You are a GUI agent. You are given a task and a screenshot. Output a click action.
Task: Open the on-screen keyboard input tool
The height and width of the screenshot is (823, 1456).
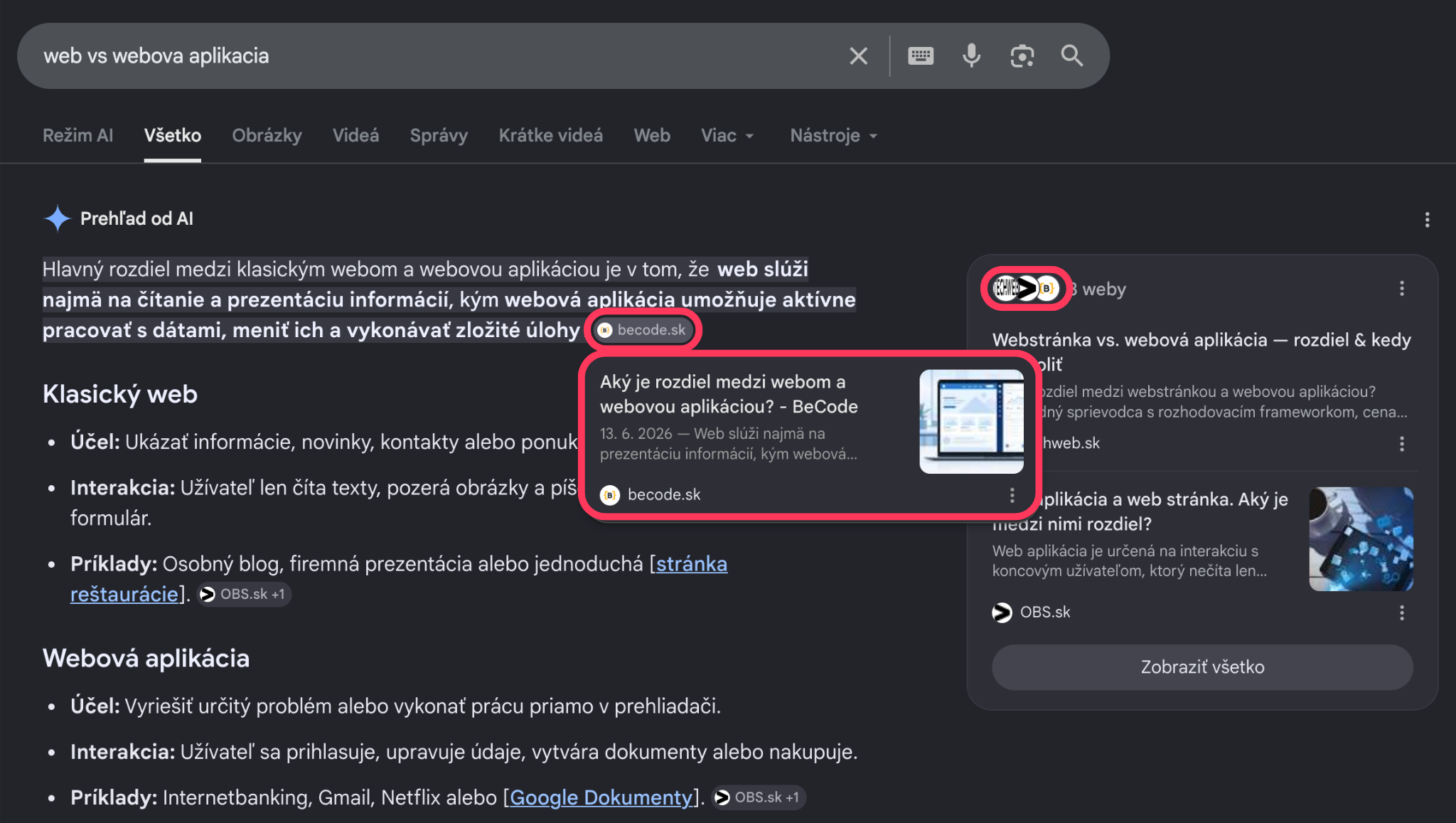tap(921, 55)
